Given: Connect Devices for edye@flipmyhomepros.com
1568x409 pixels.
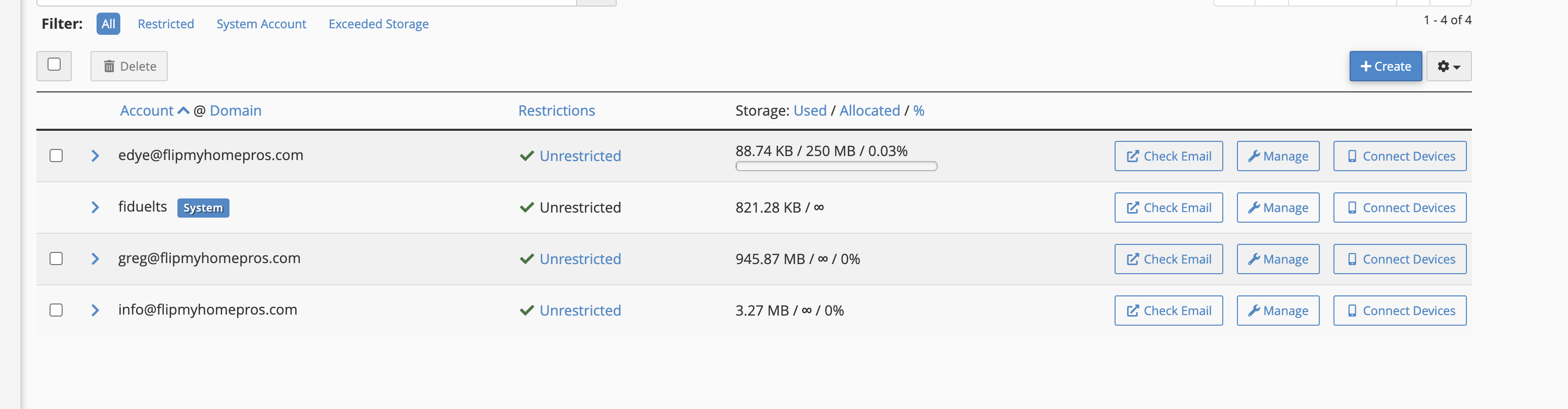Looking at the screenshot, I should point(1399,156).
